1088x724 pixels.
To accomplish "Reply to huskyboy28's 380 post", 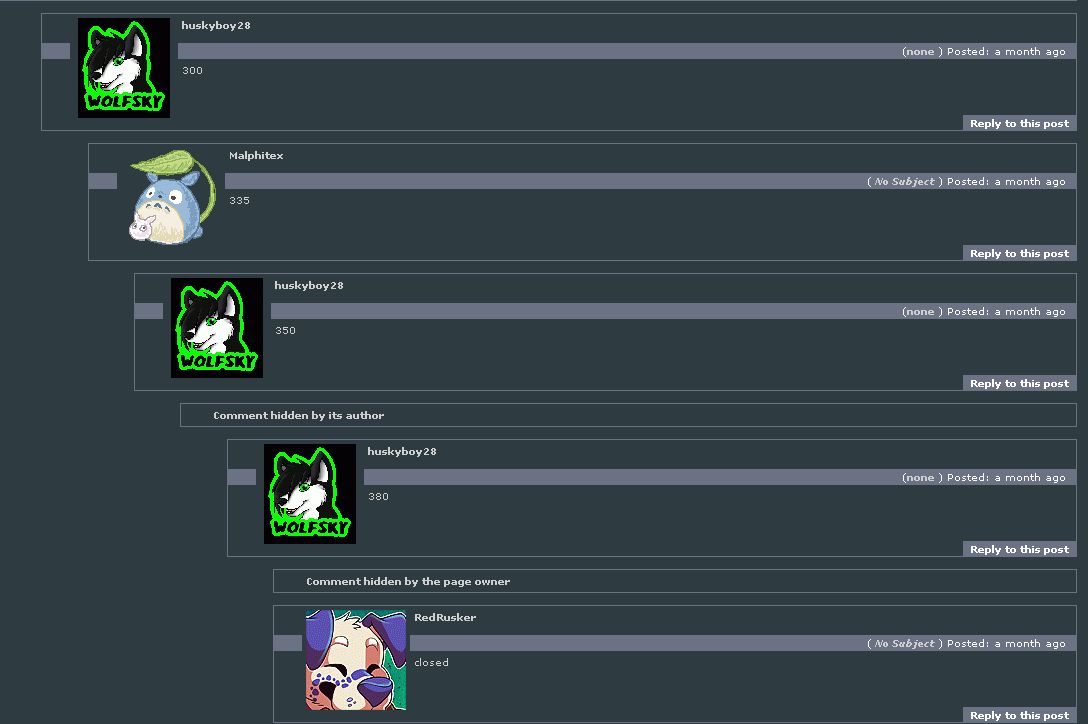I will point(1019,549).
